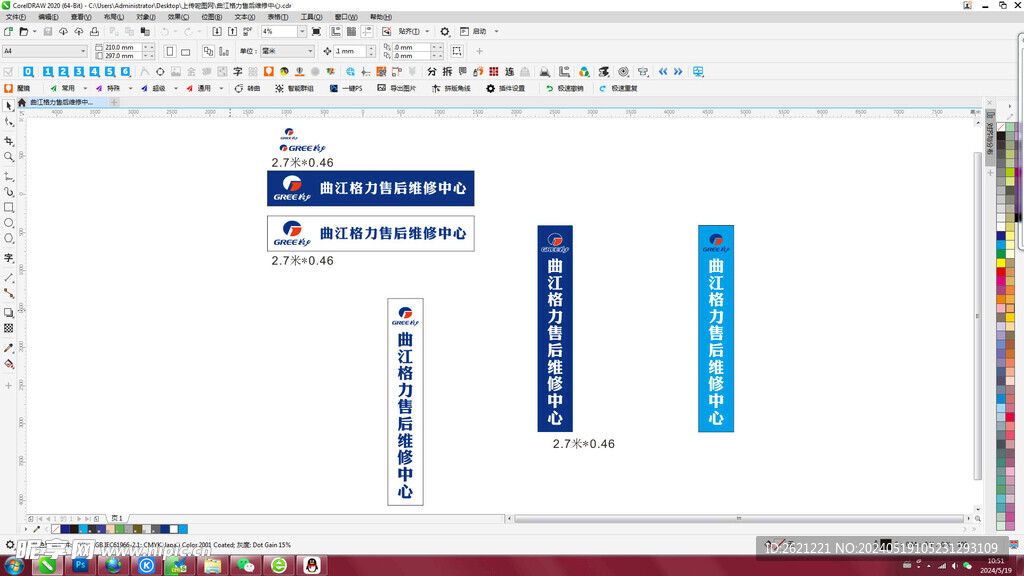
Task: Expand the 特殊 plugin dropdown arrow
Action: coord(130,88)
